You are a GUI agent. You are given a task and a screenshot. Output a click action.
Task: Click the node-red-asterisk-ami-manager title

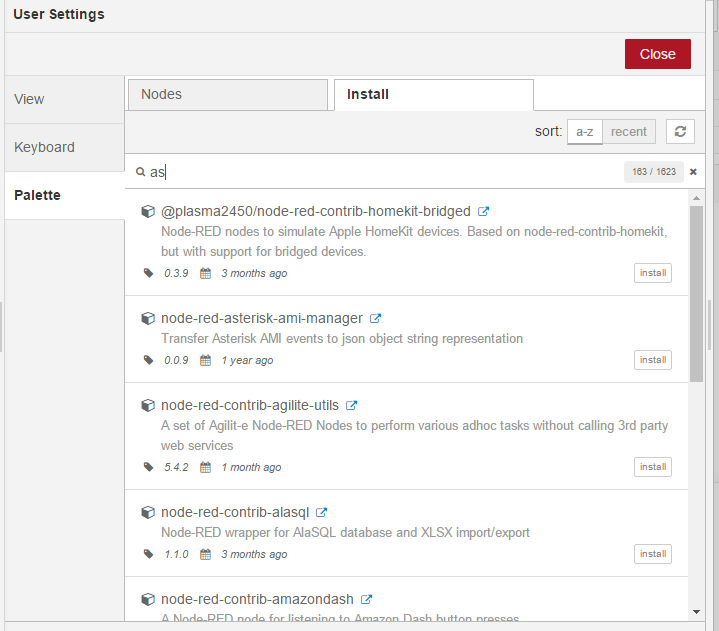click(x=262, y=318)
